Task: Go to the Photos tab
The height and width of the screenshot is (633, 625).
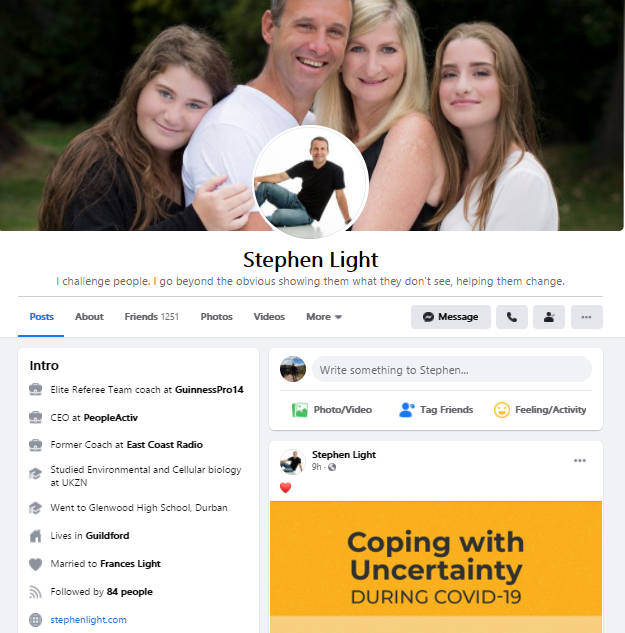Action: (x=216, y=317)
